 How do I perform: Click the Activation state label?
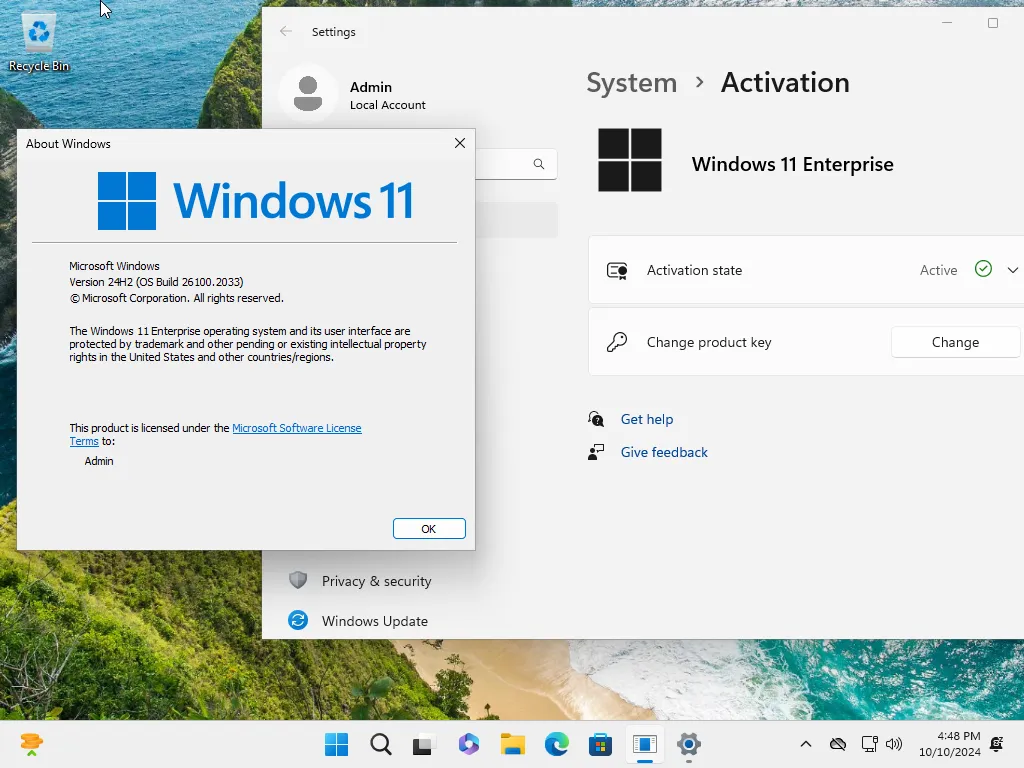pyautogui.click(x=694, y=270)
